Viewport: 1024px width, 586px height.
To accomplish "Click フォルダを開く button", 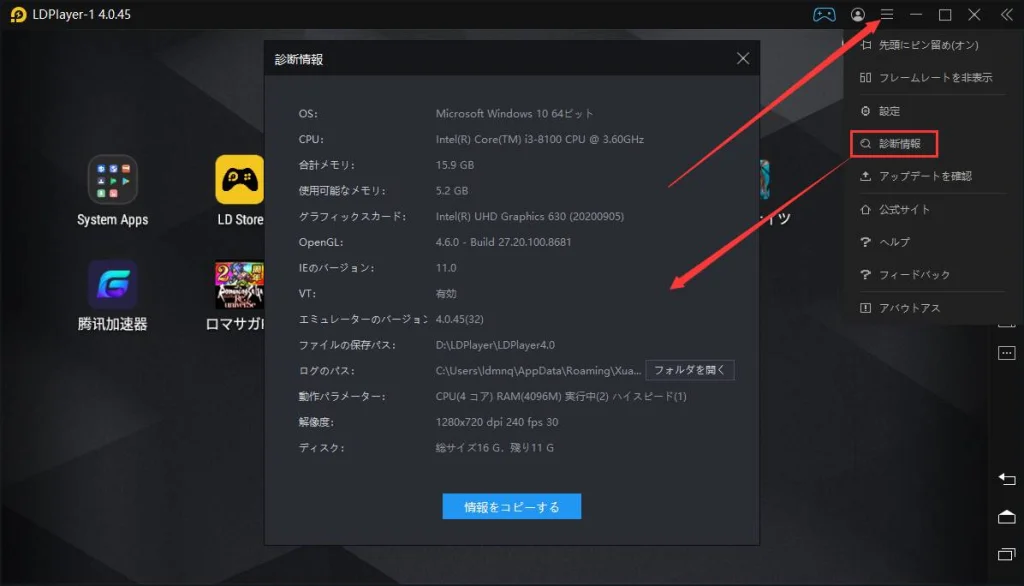I will pos(690,370).
